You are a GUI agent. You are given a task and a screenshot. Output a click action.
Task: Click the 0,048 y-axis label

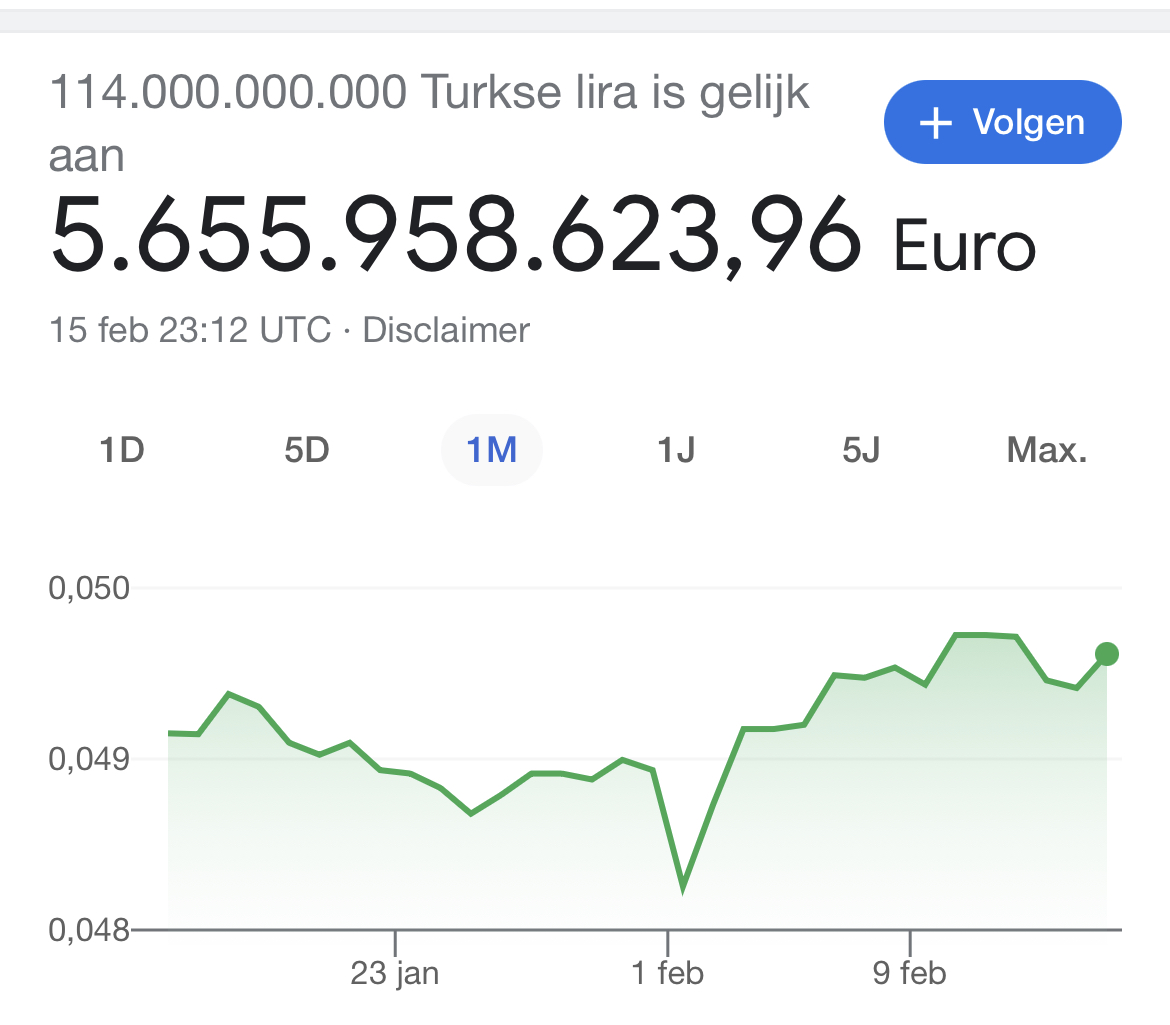pyautogui.click(x=89, y=930)
